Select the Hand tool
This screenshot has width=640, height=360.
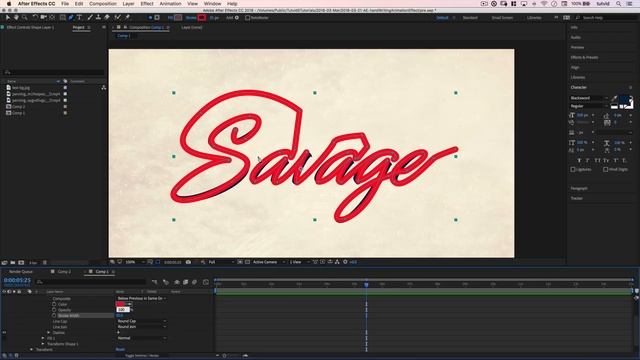pyautogui.click(x=16, y=18)
